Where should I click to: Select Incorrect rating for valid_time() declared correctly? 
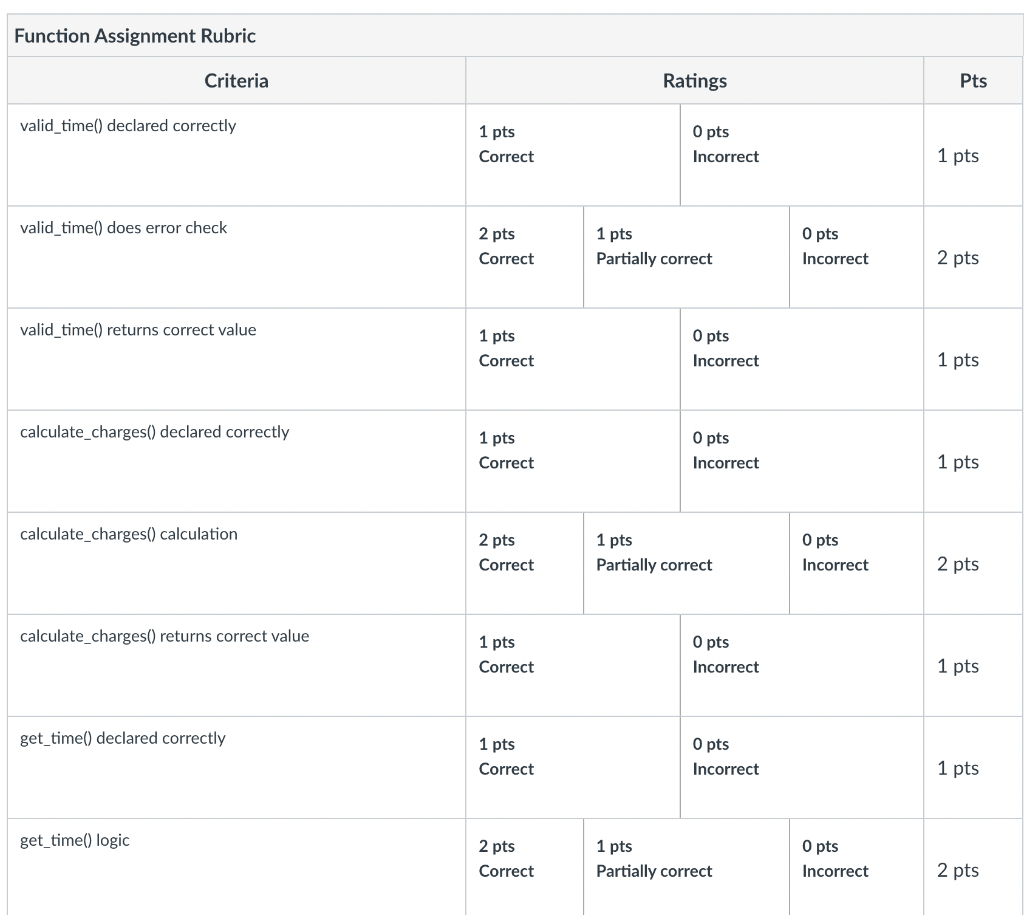(801, 155)
